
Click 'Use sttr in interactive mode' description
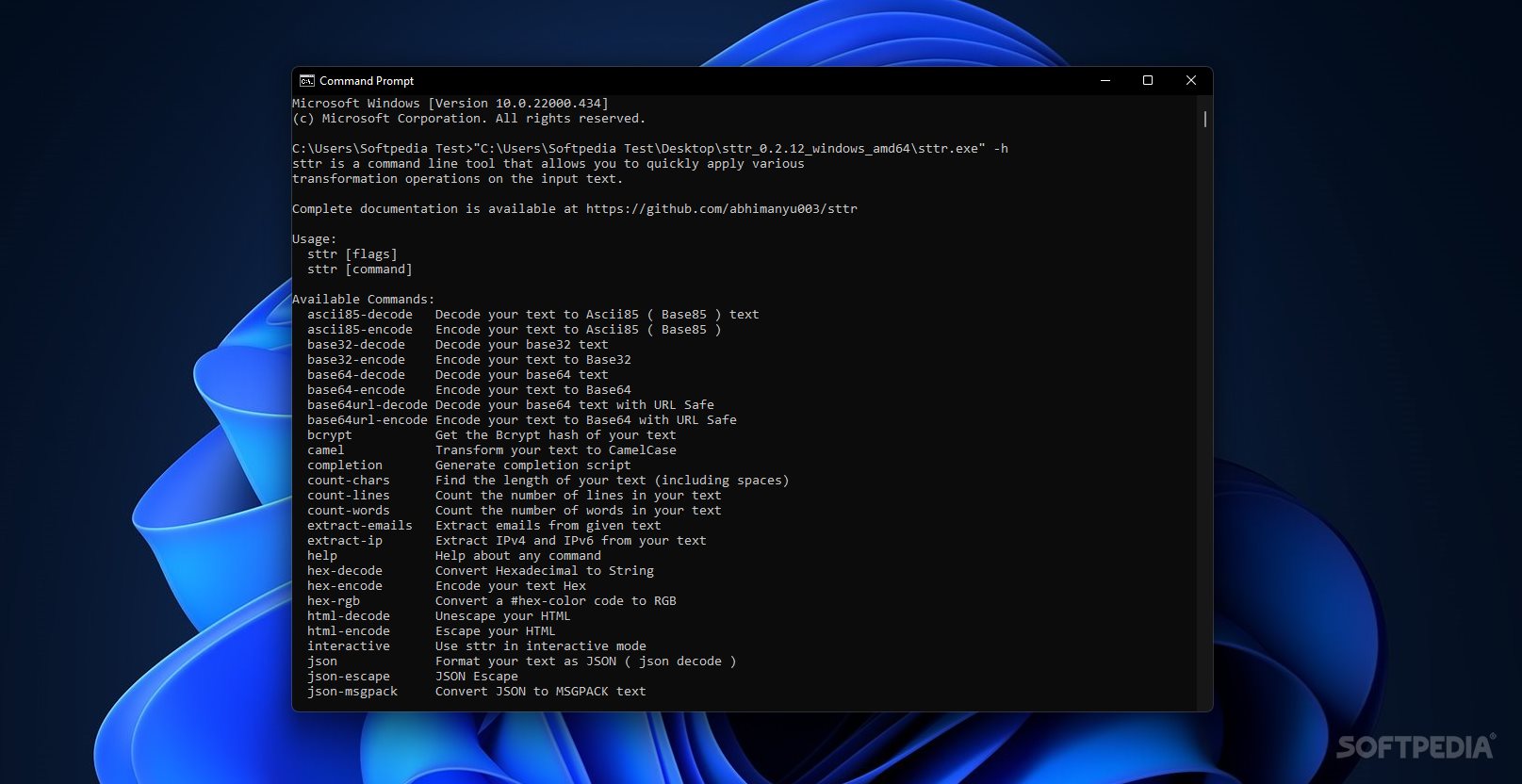click(541, 646)
